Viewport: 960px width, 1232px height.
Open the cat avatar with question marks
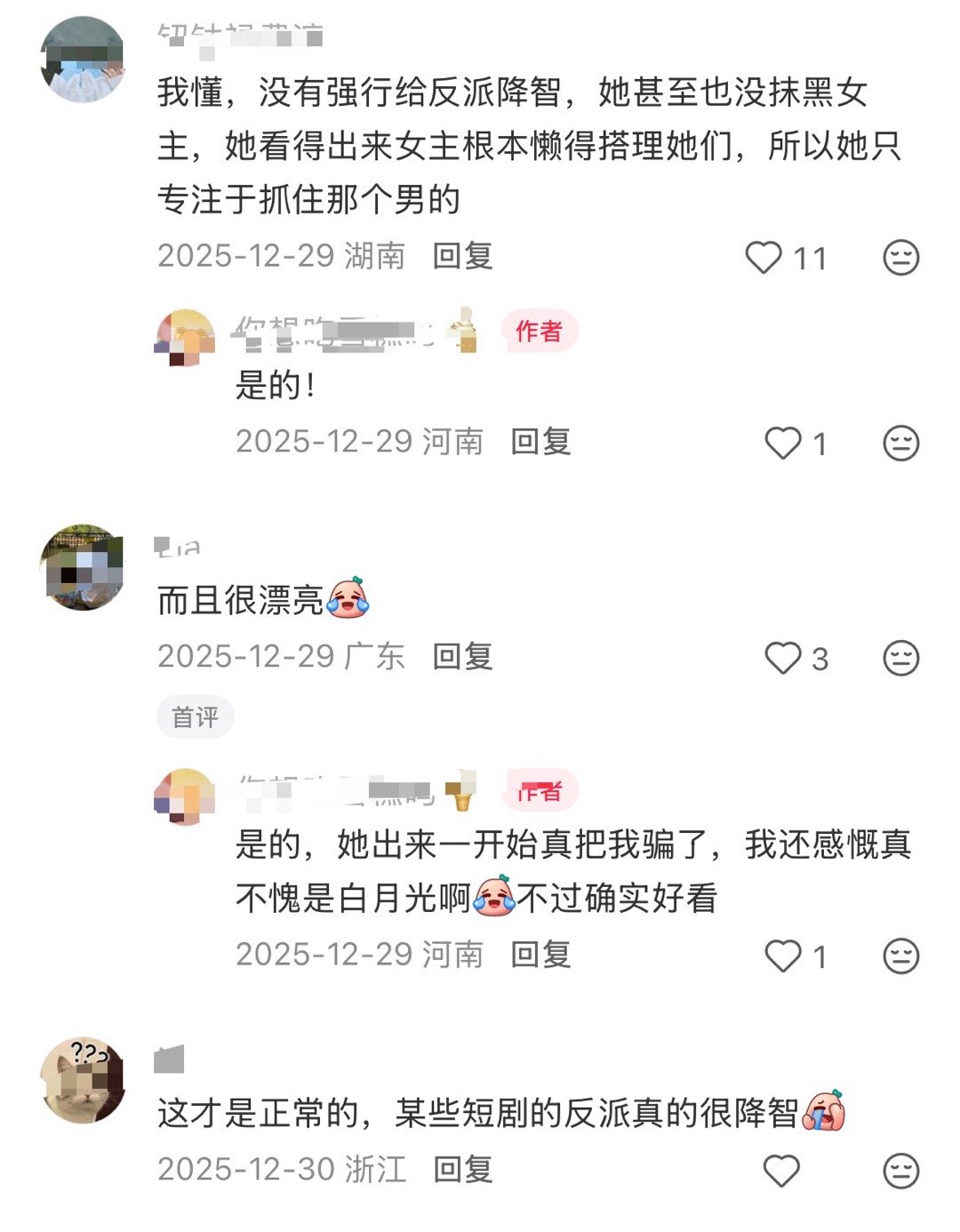[83, 1079]
